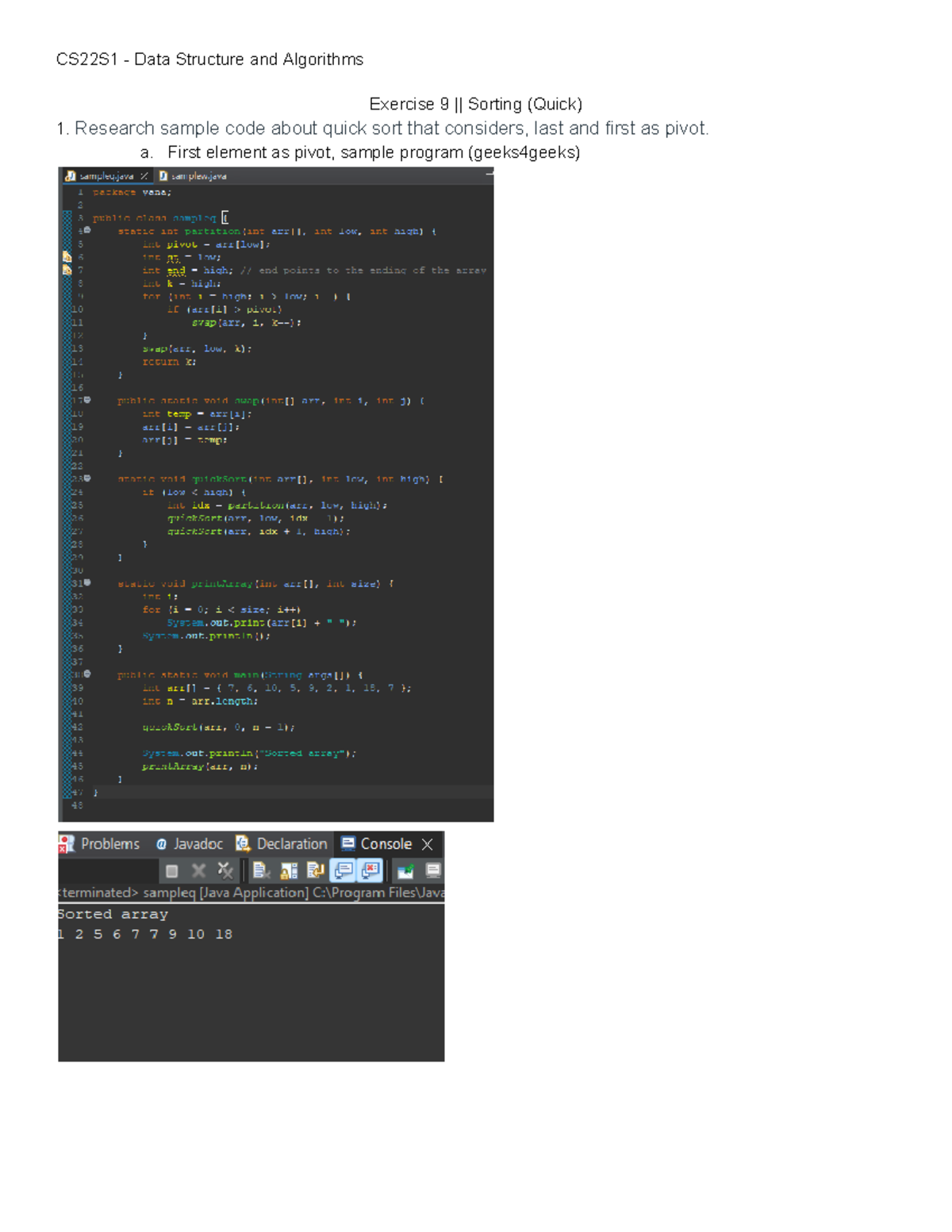Screen dimensions: 952x1232
Task: Toggle Show Console When Standard Out Changes
Action: [342, 870]
